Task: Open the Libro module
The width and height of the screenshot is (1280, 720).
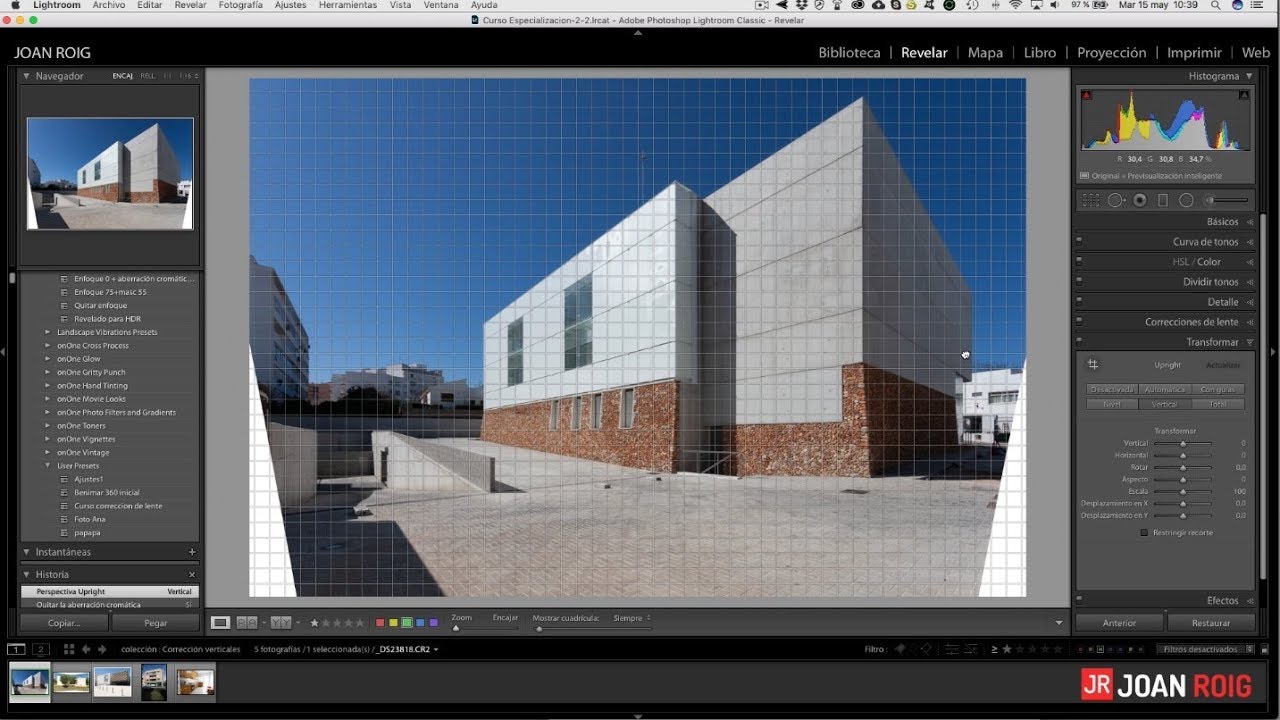Action: coord(1040,53)
